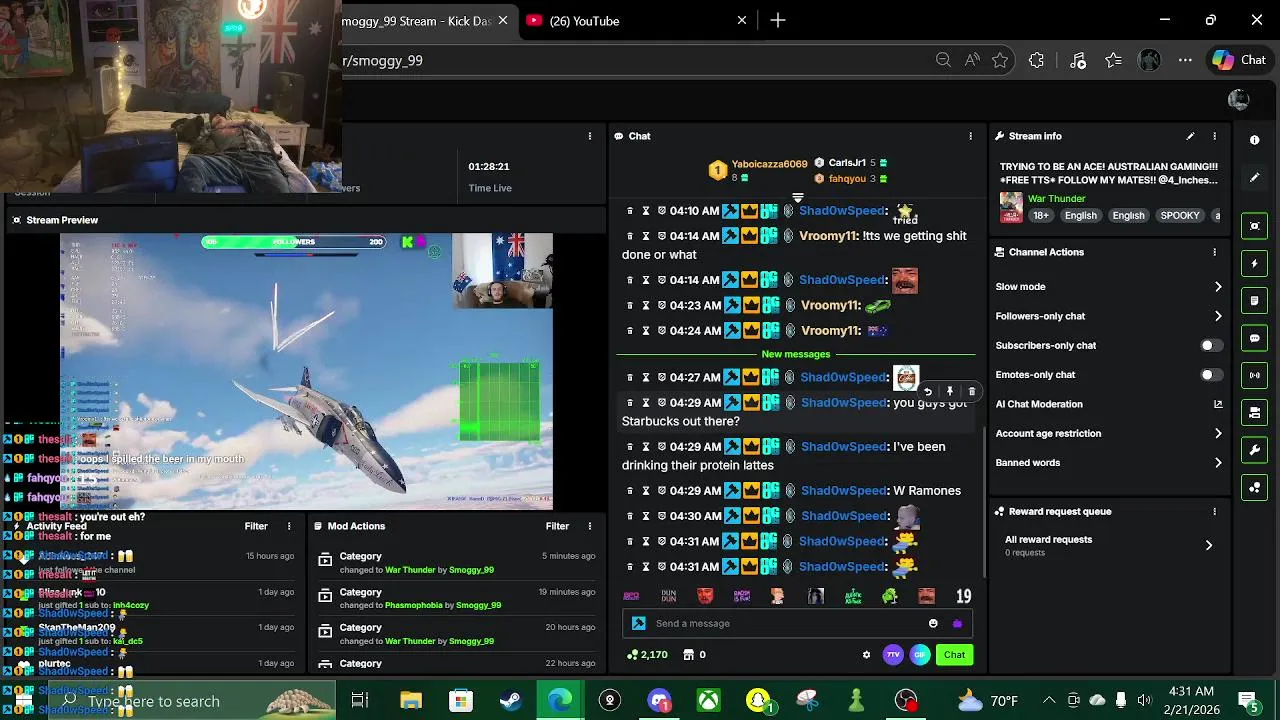Image resolution: width=1280 pixels, height=720 pixels.
Task: Open Yaboicazza6069 in top gifters
Action: click(x=769, y=164)
